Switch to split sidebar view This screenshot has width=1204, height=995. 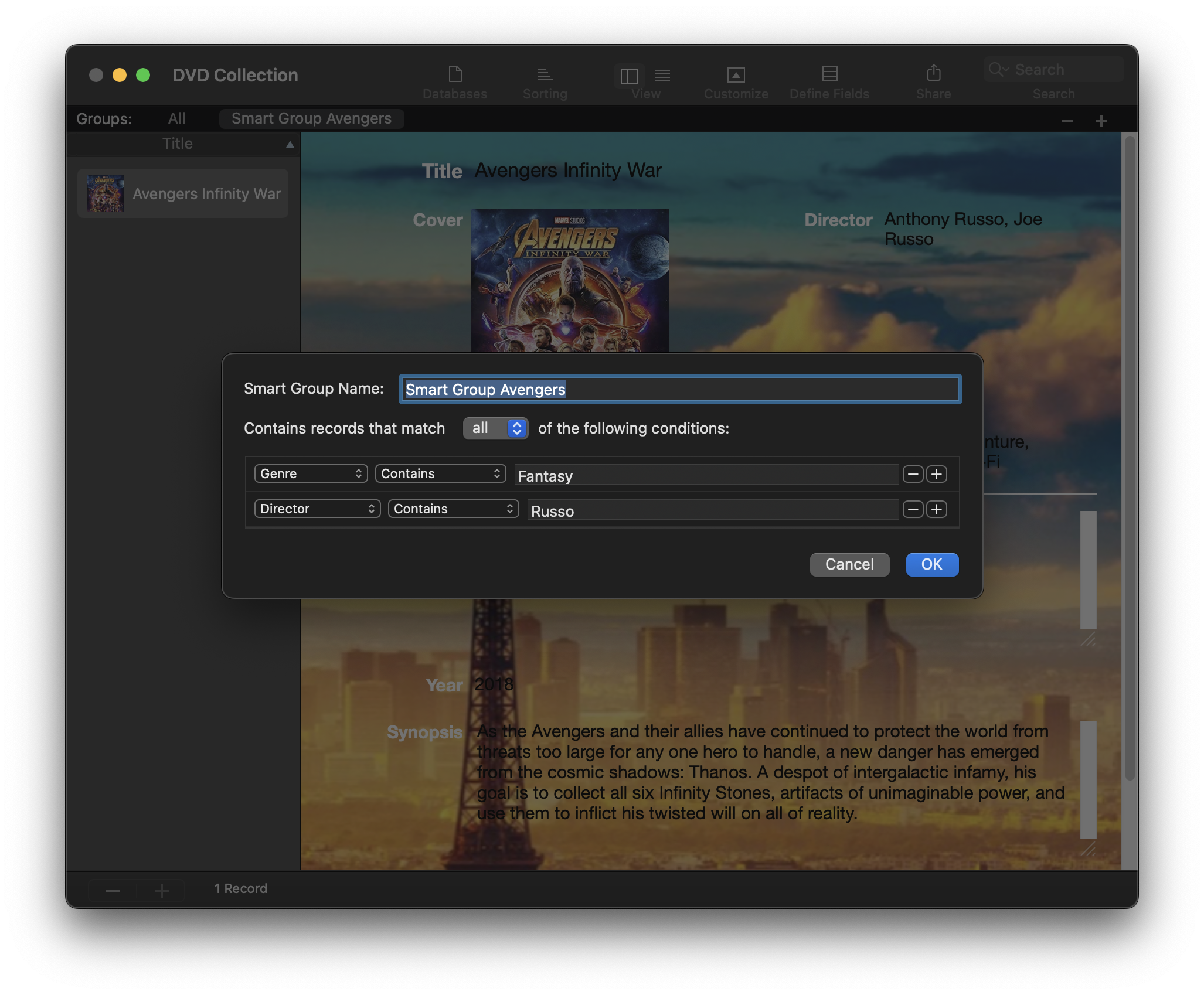pos(630,76)
